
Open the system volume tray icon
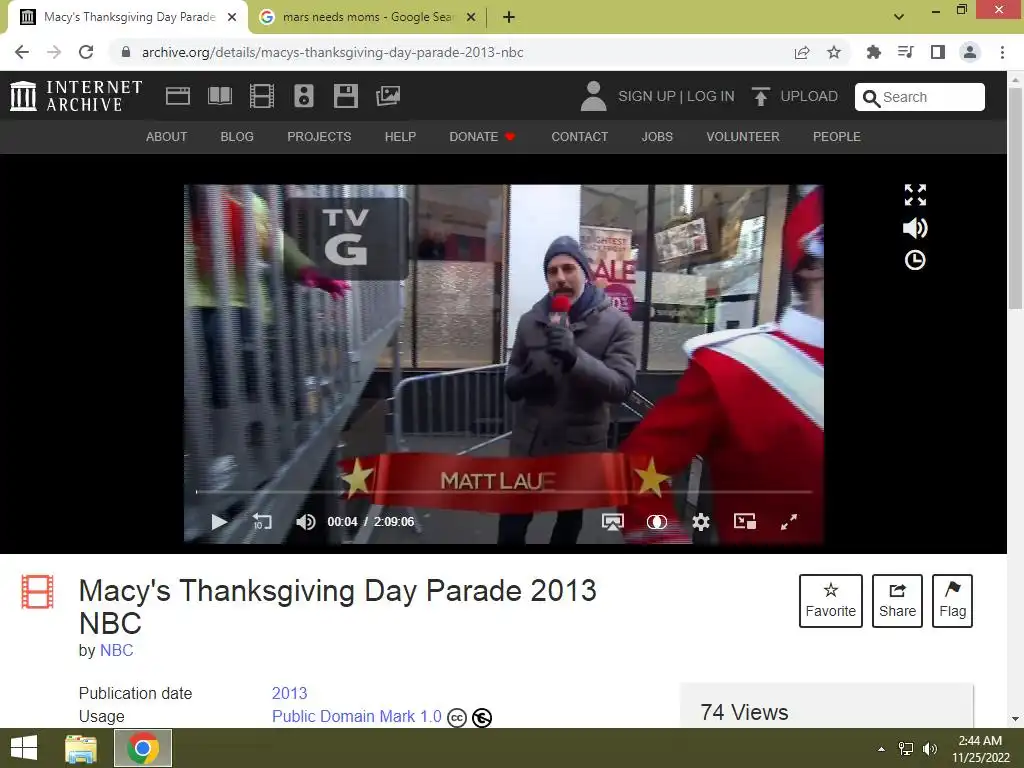(x=930, y=748)
